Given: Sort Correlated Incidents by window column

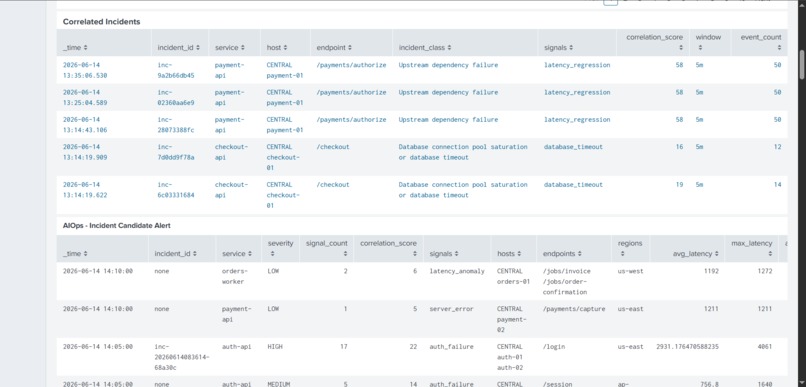Looking at the screenshot, I should (708, 42).
